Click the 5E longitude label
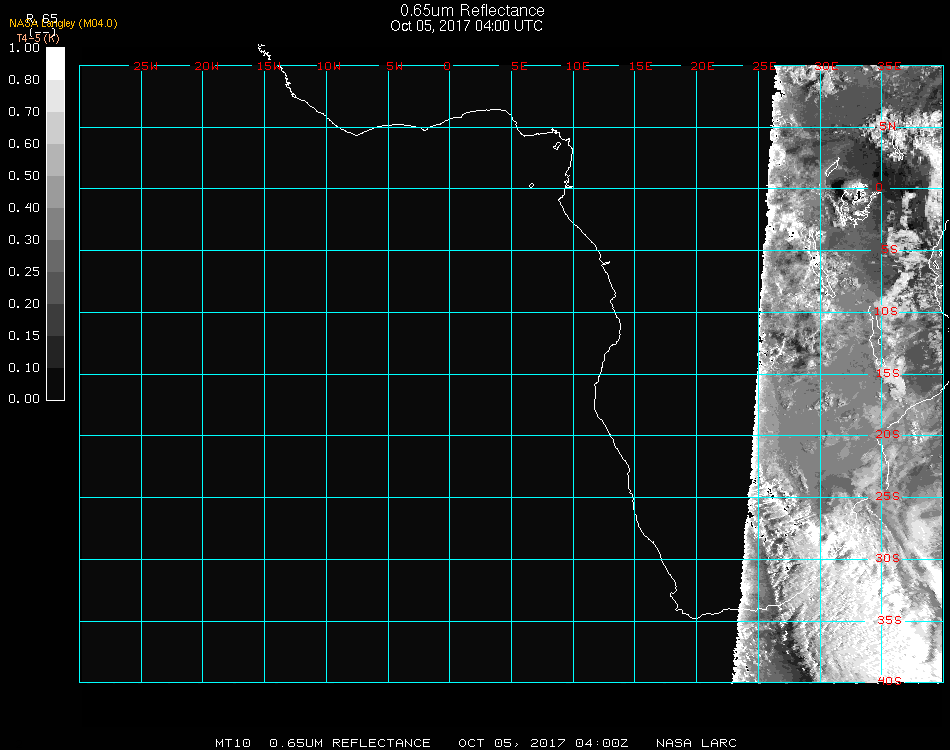The width and height of the screenshot is (950, 750). [x=519, y=67]
